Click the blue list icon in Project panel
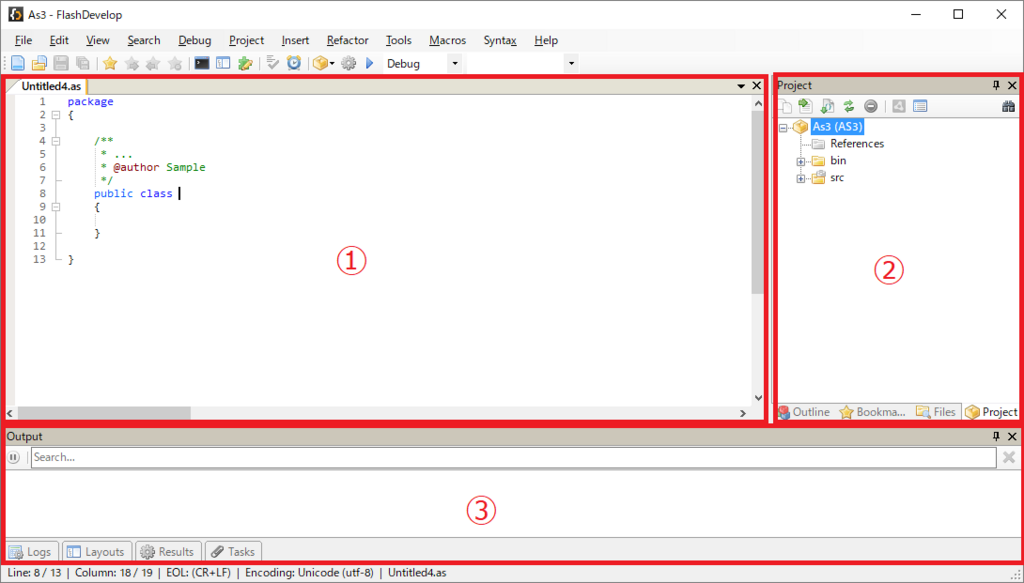 tap(920, 106)
